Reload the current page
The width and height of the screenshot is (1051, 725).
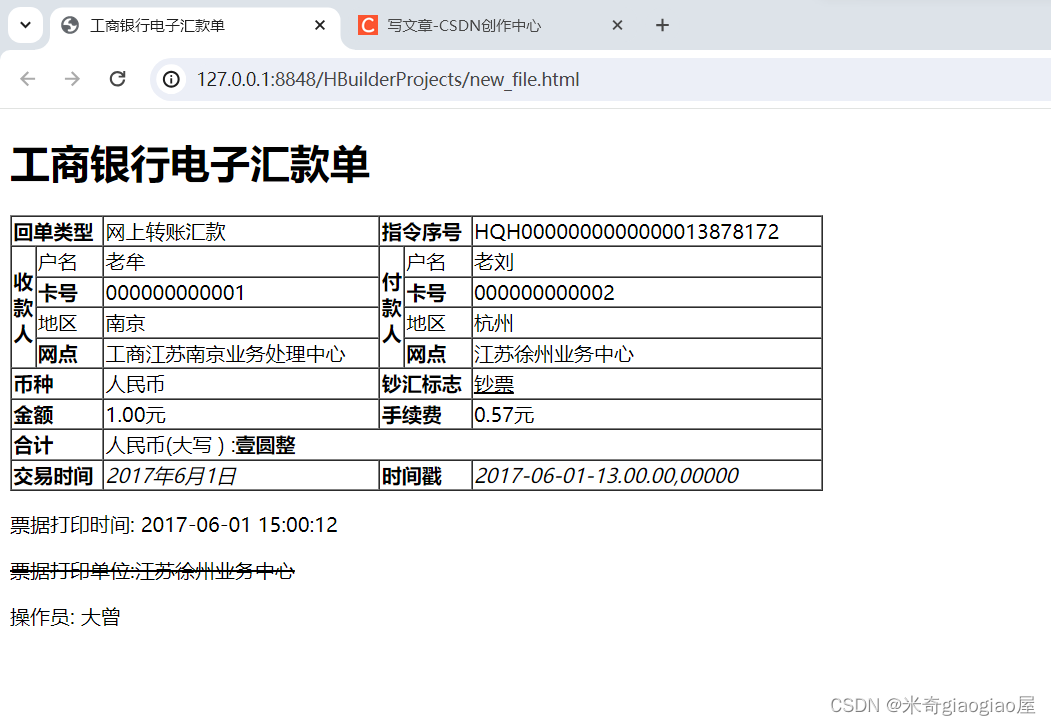pos(117,79)
